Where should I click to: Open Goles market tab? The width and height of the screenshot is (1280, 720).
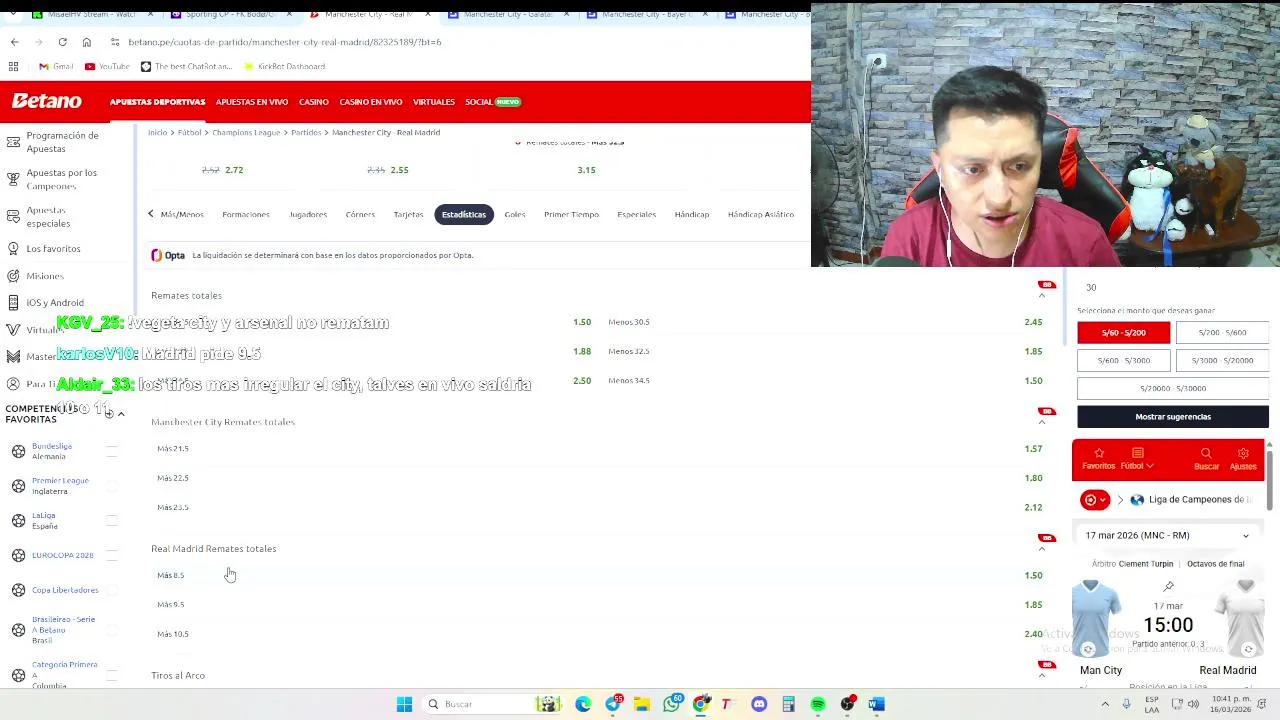(515, 214)
